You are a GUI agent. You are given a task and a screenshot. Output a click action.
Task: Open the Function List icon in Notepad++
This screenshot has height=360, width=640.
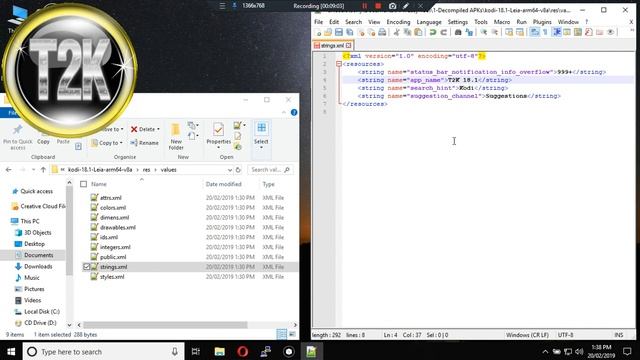589,33
